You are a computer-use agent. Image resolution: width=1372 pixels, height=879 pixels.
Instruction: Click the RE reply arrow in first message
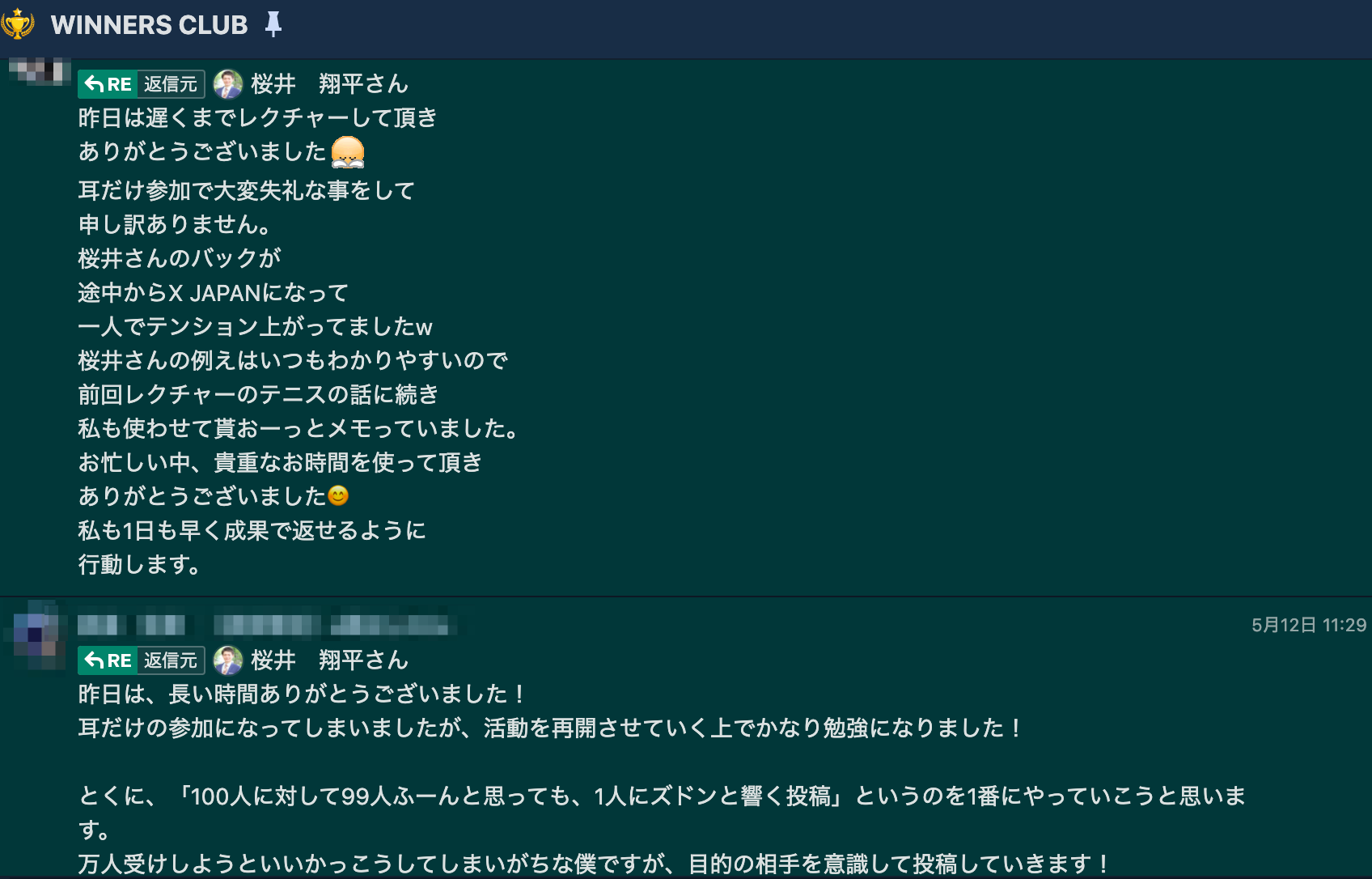click(108, 84)
